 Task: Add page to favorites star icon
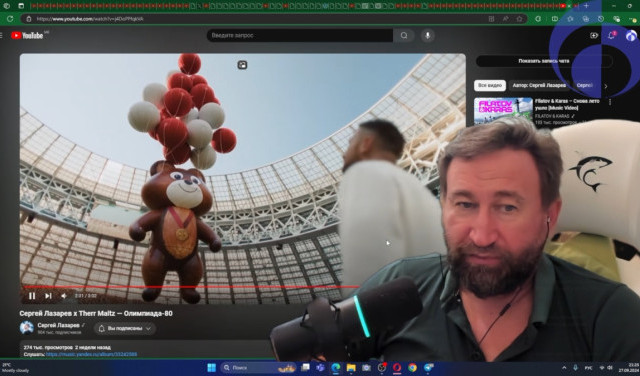coord(519,19)
